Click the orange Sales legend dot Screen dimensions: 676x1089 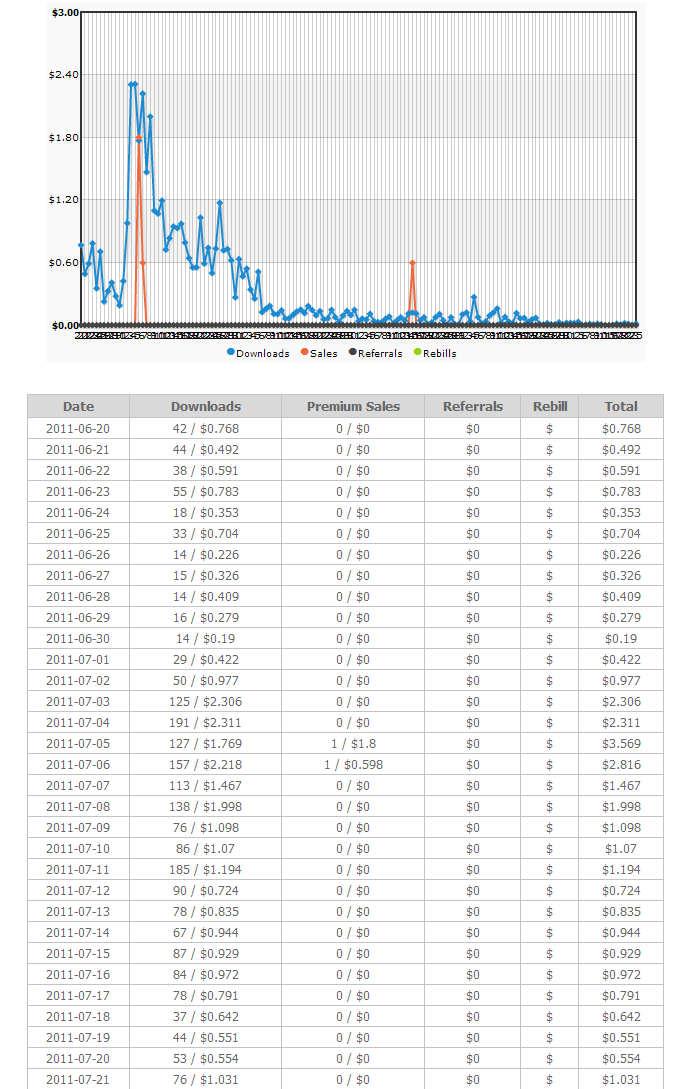pyautogui.click(x=304, y=352)
